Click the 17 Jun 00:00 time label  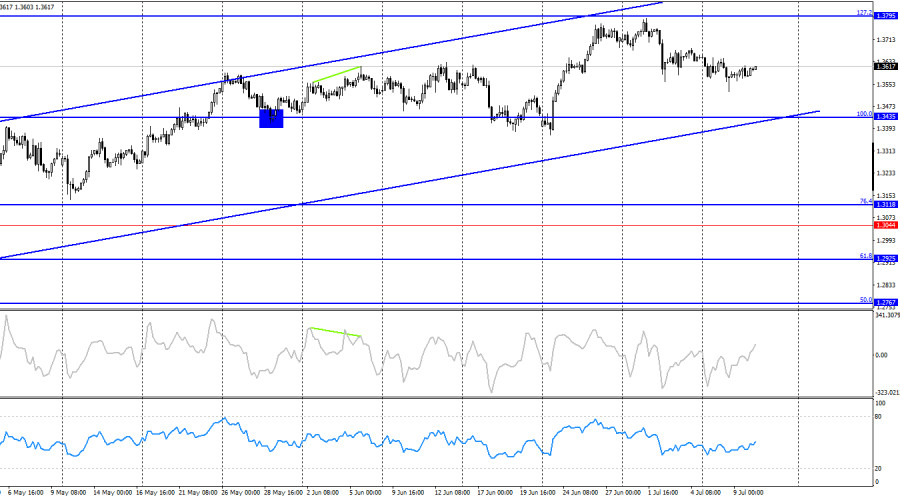pyautogui.click(x=495, y=493)
